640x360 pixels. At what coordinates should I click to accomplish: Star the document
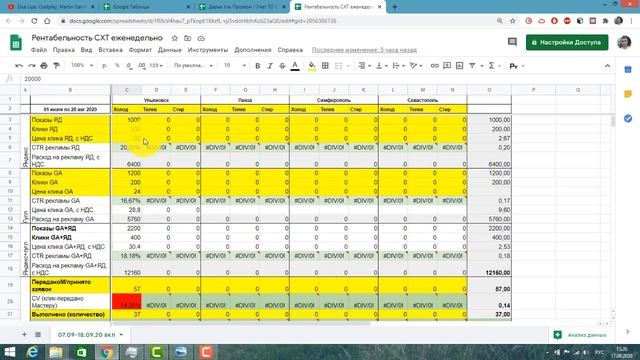[x=175, y=38]
